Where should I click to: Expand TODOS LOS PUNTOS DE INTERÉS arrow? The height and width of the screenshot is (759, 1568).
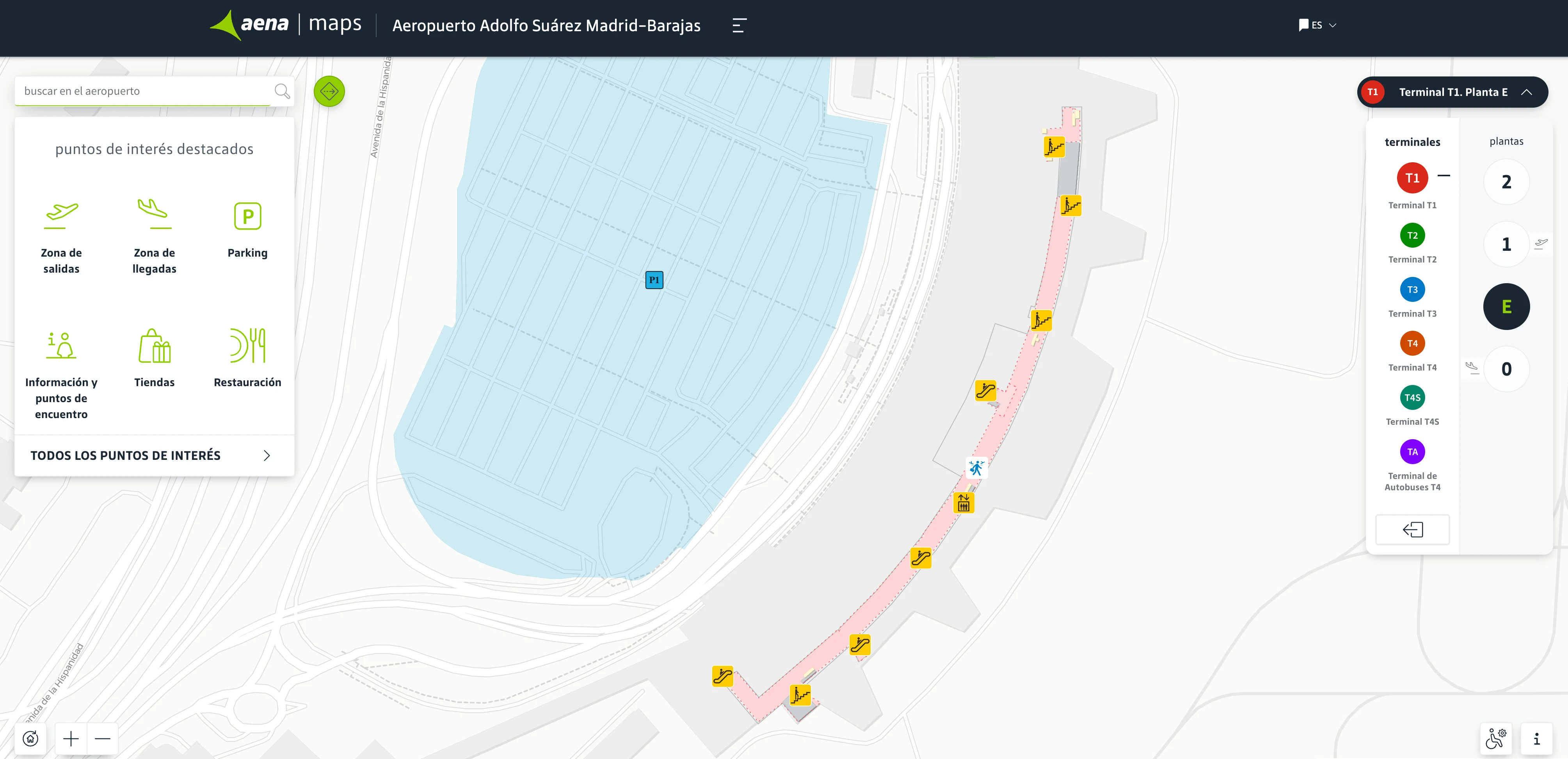pos(266,455)
